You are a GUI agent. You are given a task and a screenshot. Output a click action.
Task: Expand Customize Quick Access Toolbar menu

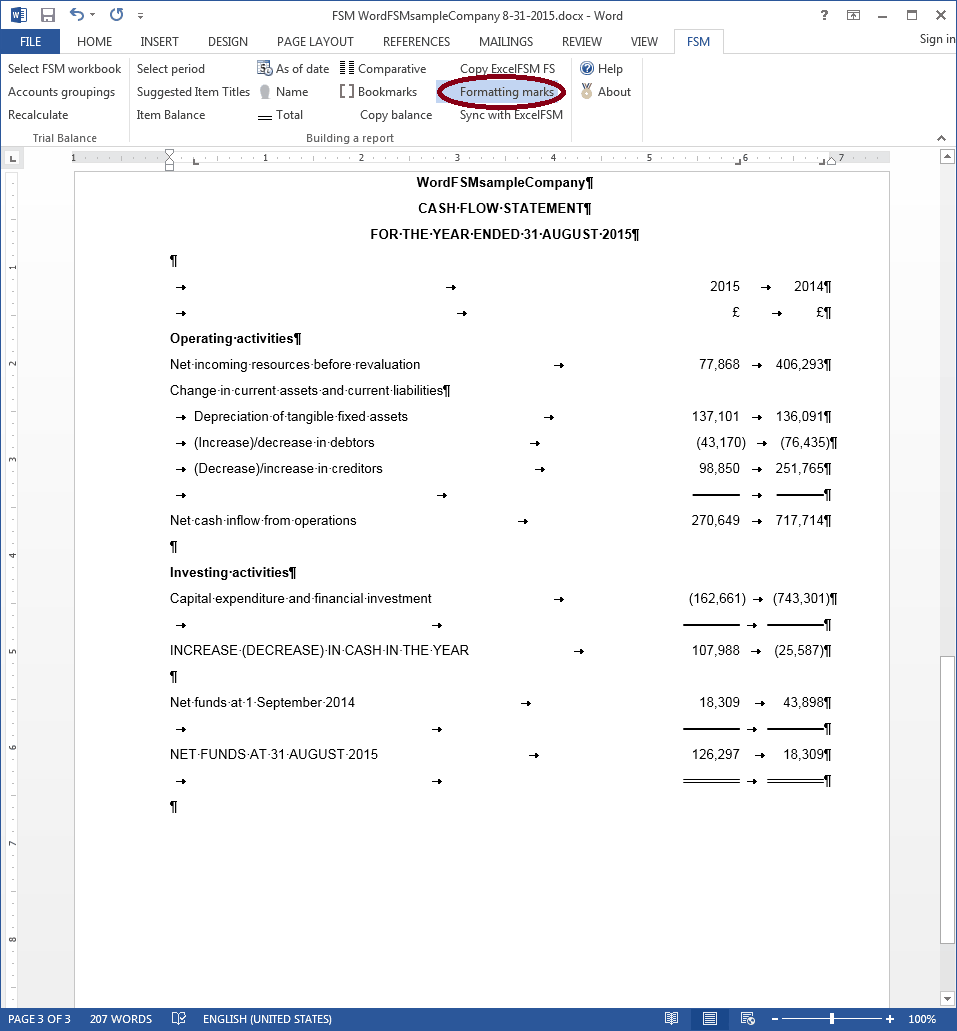coord(140,16)
